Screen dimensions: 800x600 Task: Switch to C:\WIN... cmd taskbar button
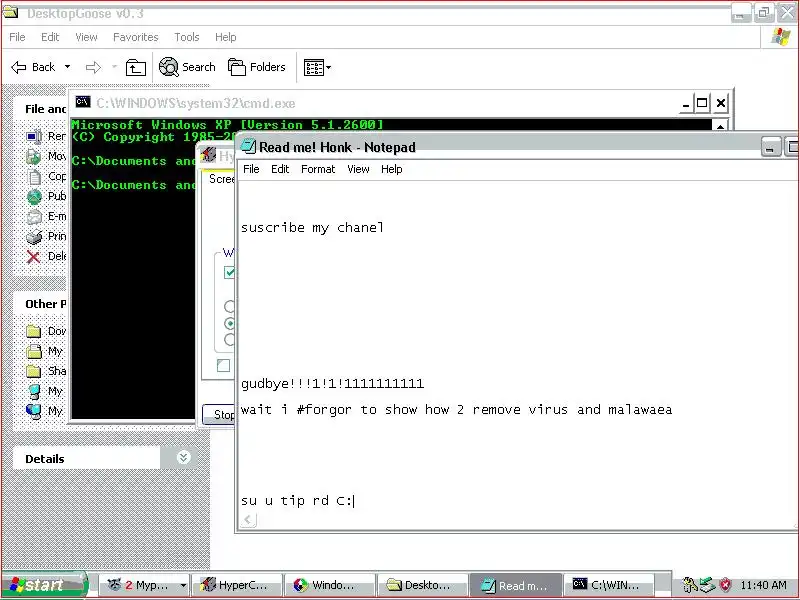coord(608,585)
